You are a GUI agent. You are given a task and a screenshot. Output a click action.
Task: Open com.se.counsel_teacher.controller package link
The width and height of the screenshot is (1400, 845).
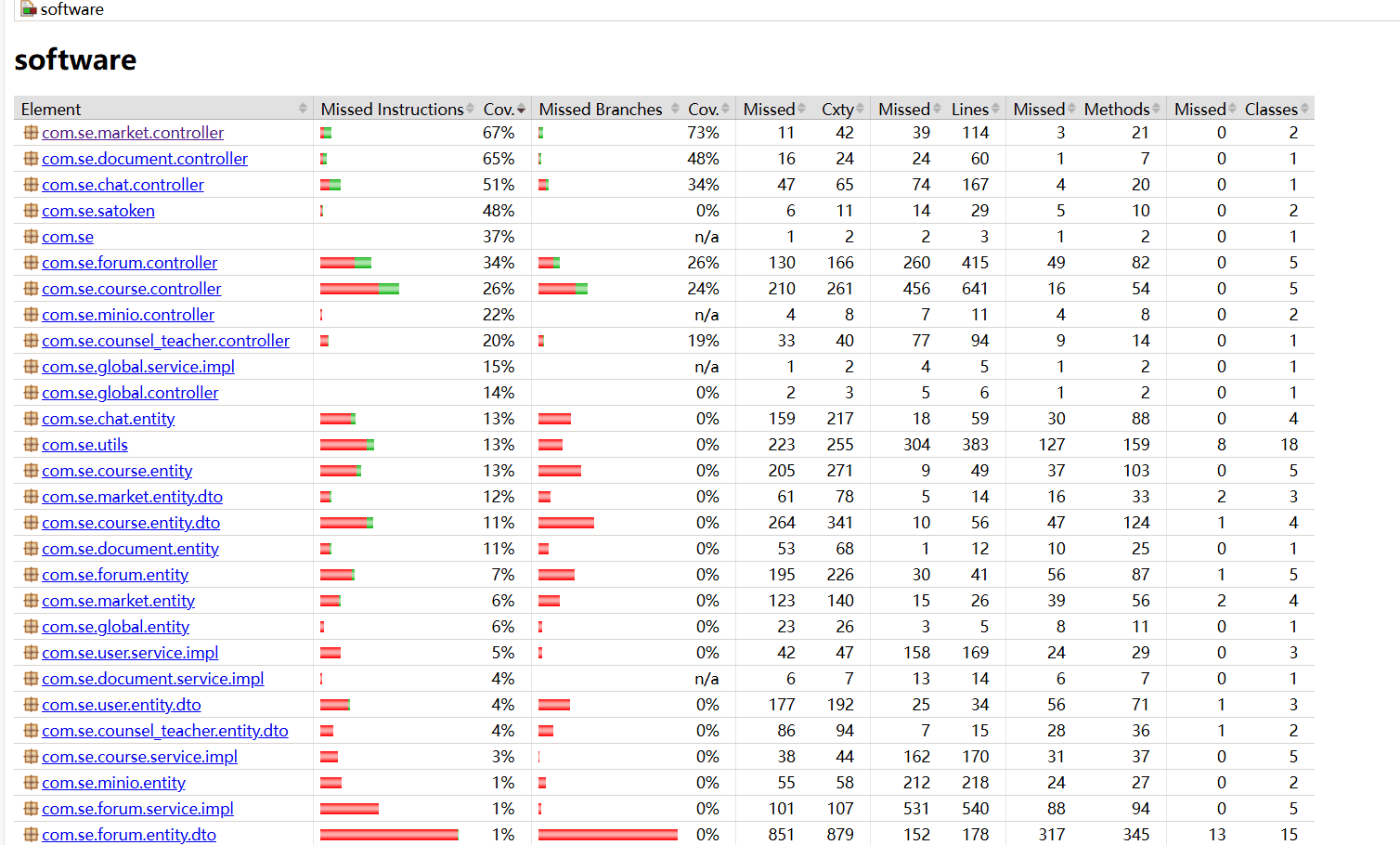(165, 341)
